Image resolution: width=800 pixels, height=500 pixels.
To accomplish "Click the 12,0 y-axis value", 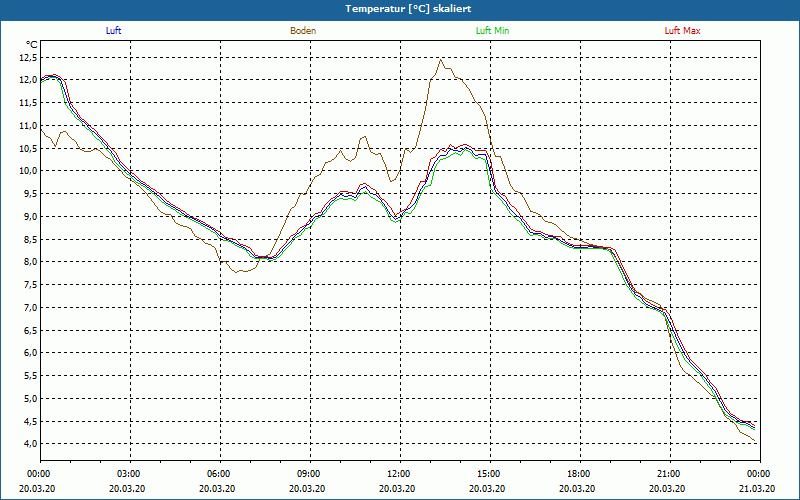I will [x=29, y=80].
